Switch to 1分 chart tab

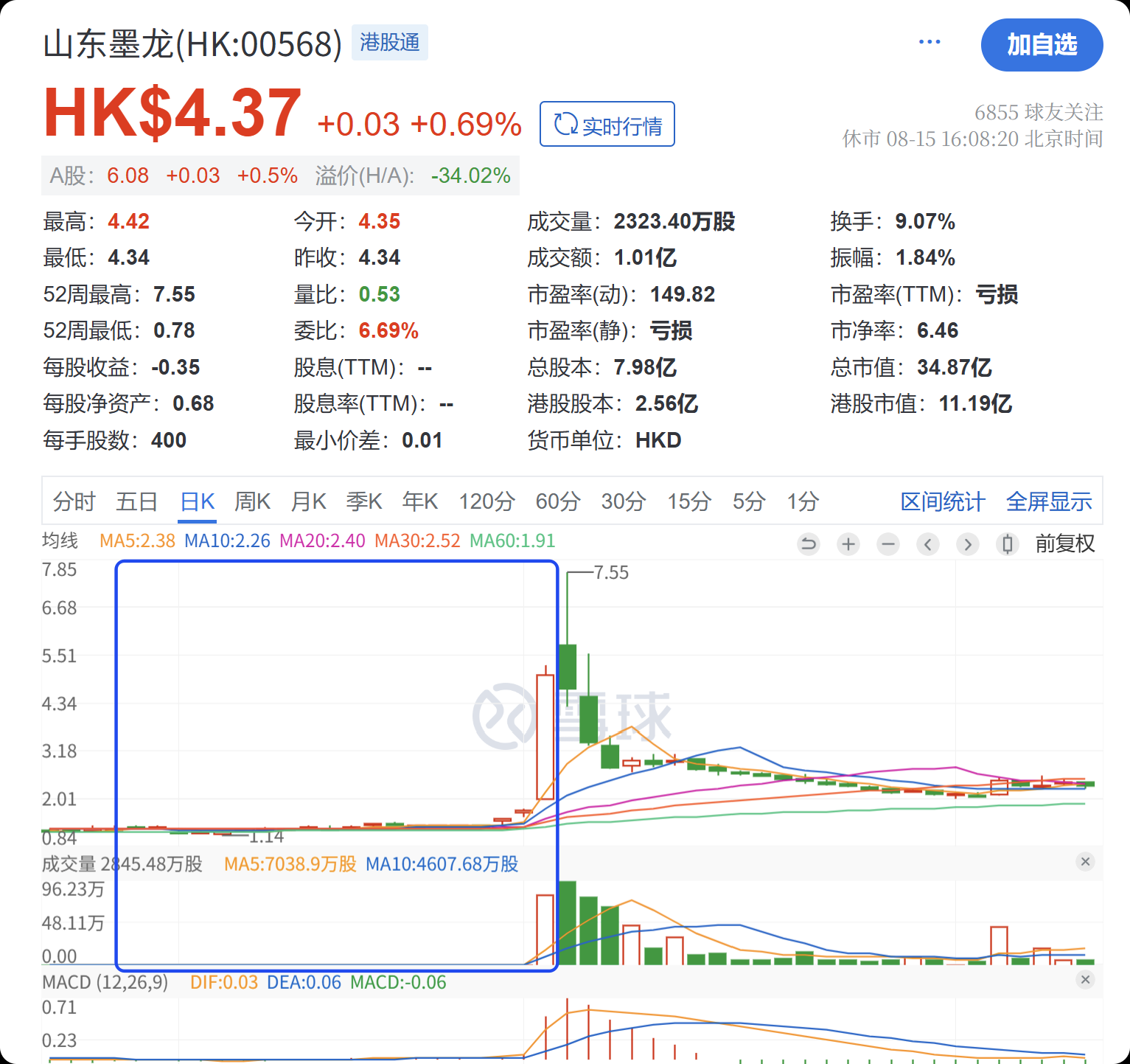(803, 502)
